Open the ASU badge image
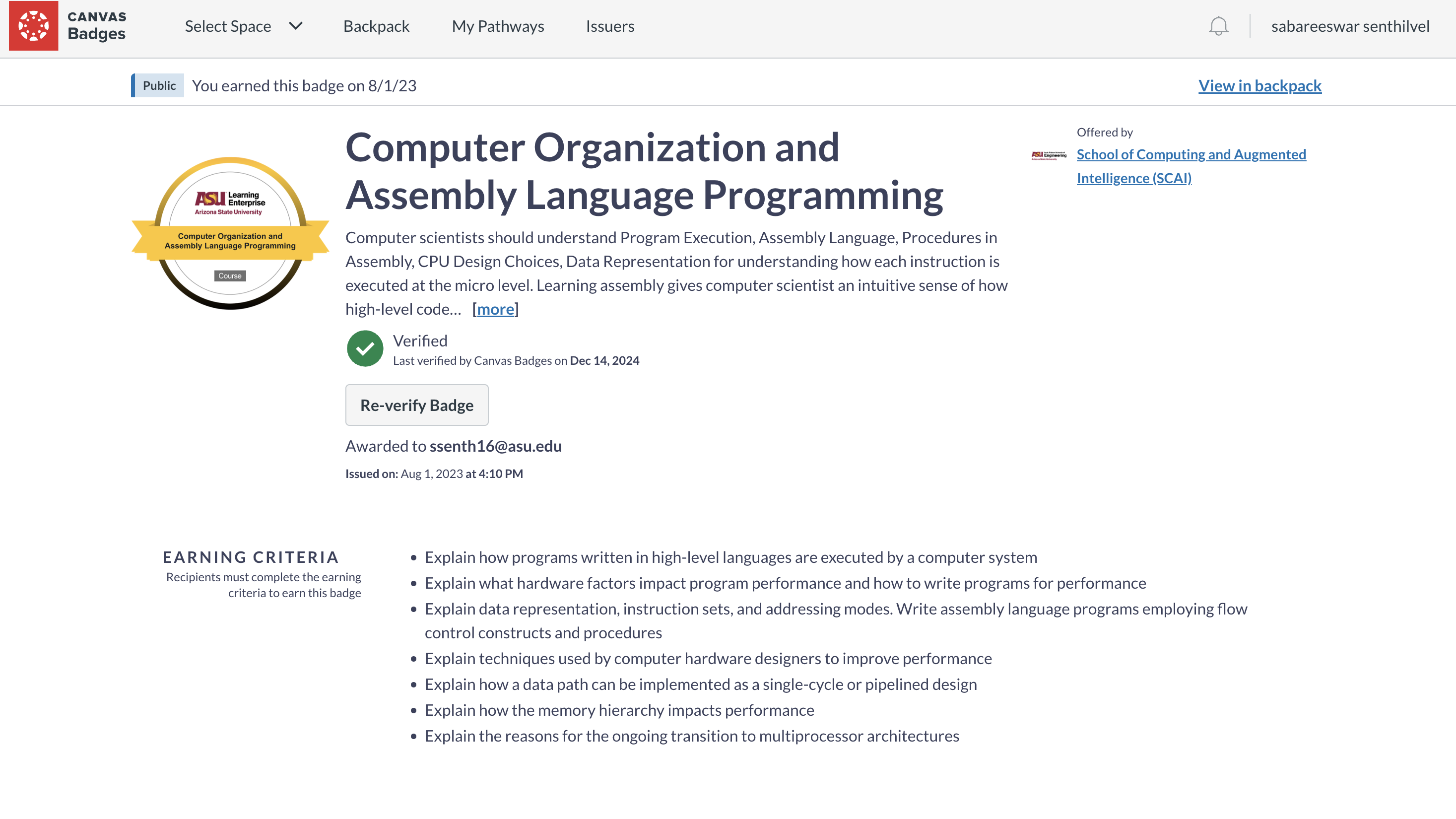This screenshot has width=1456, height=819. pyautogui.click(x=230, y=233)
